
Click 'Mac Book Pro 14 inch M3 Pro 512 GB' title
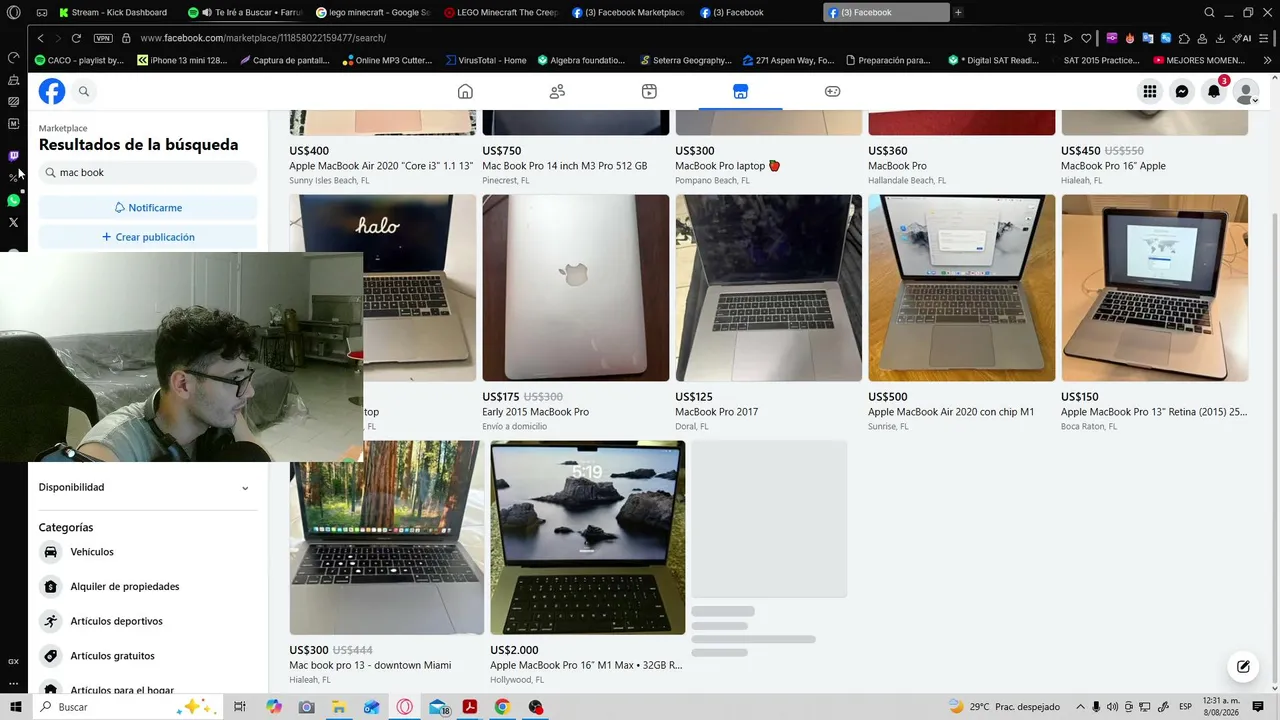[565, 166]
